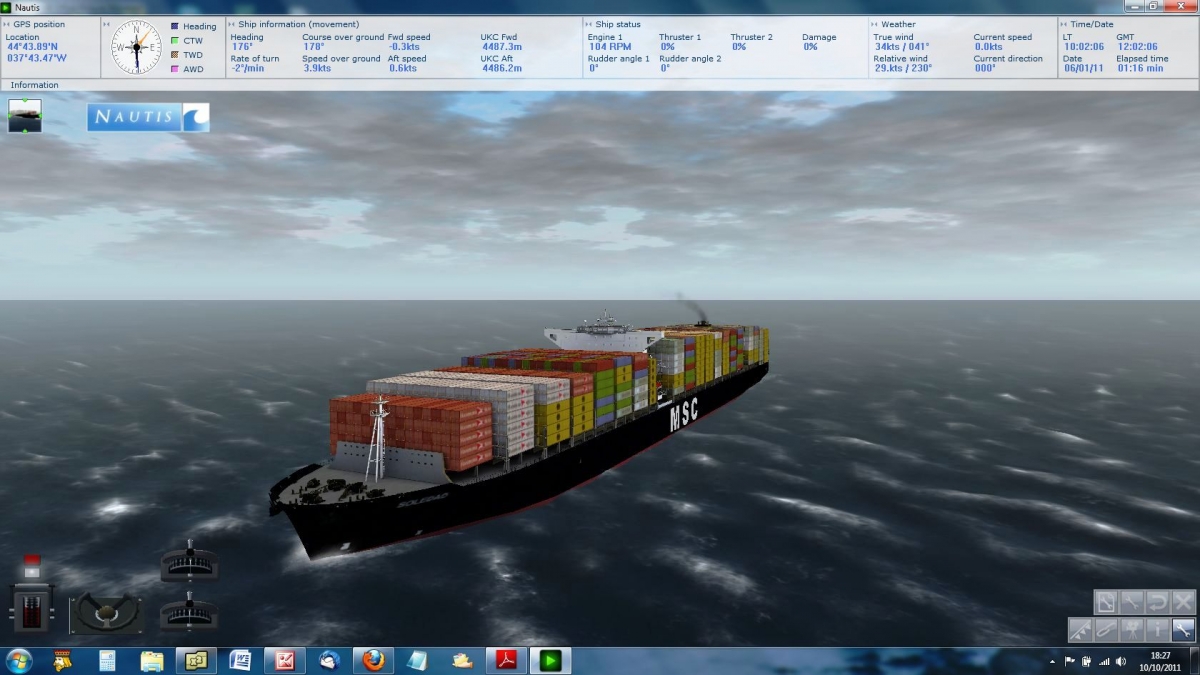Open the info 'i' icon

[1158, 630]
